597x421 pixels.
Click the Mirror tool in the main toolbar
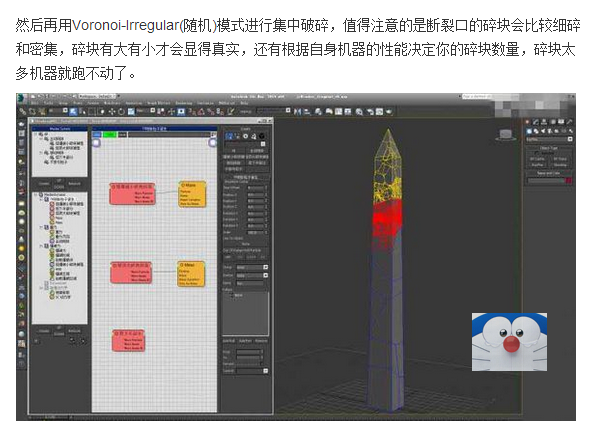298,111
